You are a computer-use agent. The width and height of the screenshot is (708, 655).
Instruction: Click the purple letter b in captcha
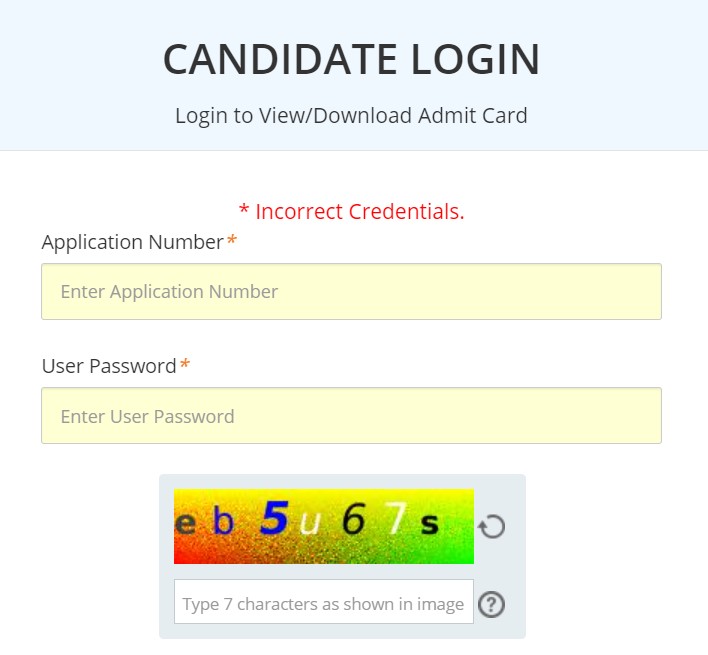(224, 519)
